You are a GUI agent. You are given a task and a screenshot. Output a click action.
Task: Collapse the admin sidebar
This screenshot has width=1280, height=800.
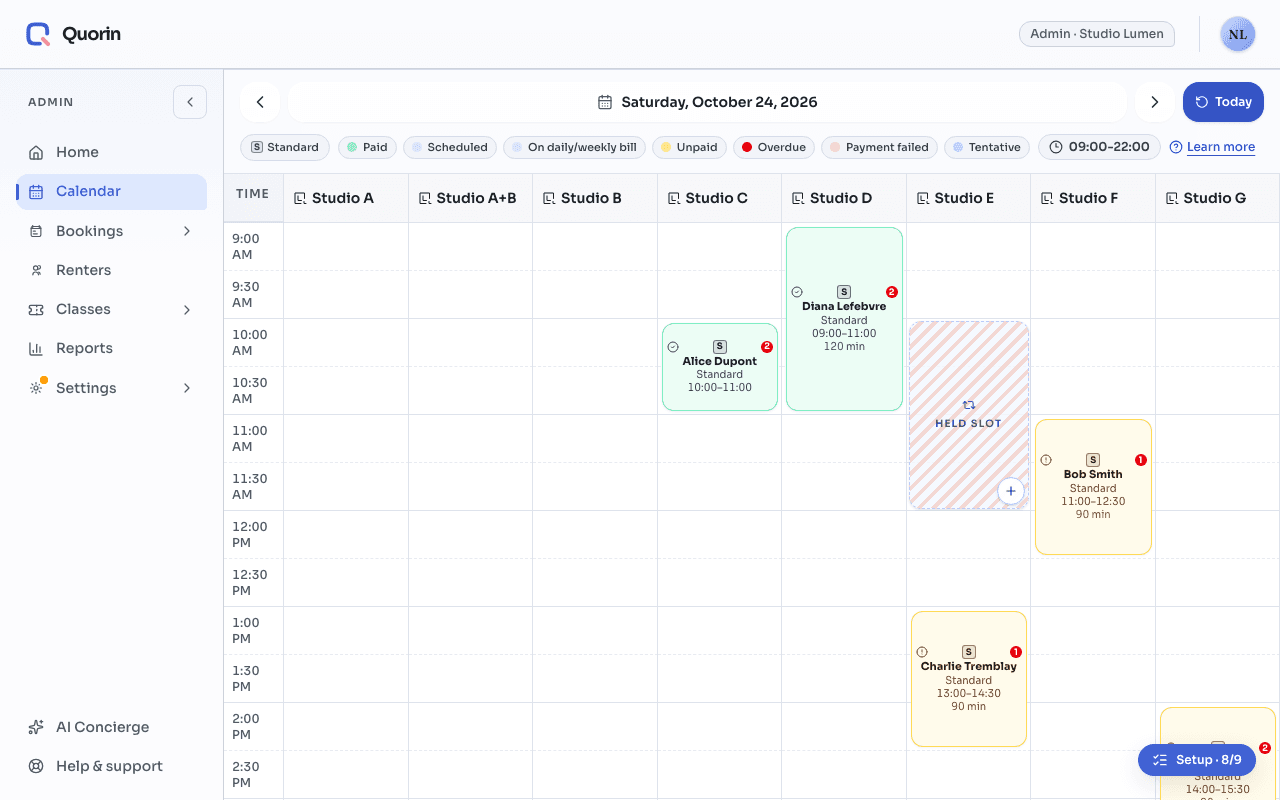pyautogui.click(x=190, y=102)
